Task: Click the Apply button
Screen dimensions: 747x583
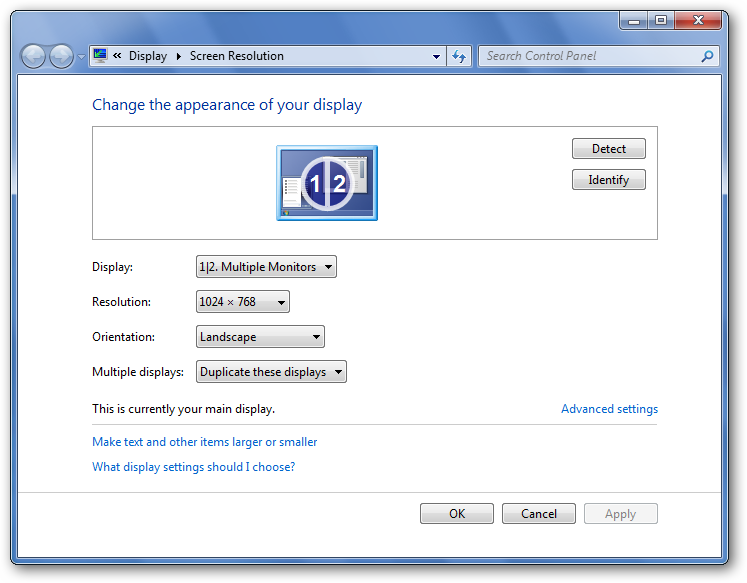Action: (621, 513)
